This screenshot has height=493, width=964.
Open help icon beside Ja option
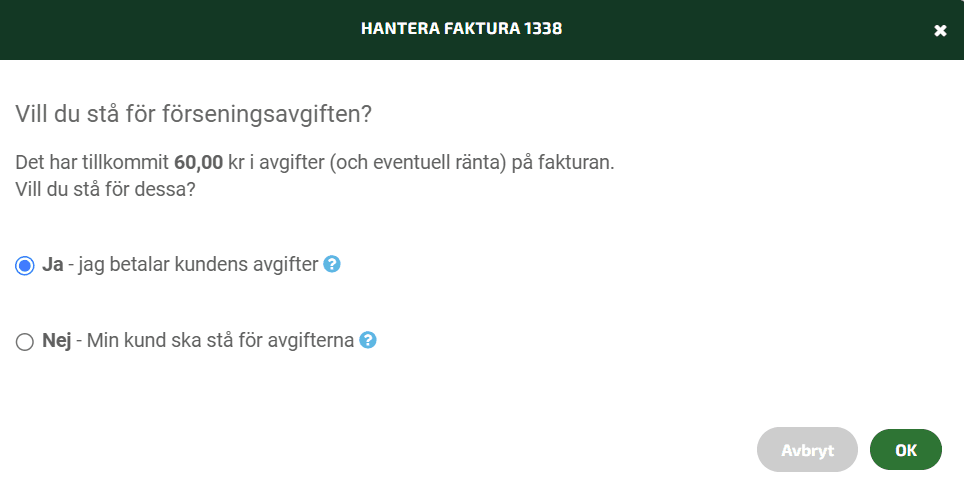tap(332, 264)
